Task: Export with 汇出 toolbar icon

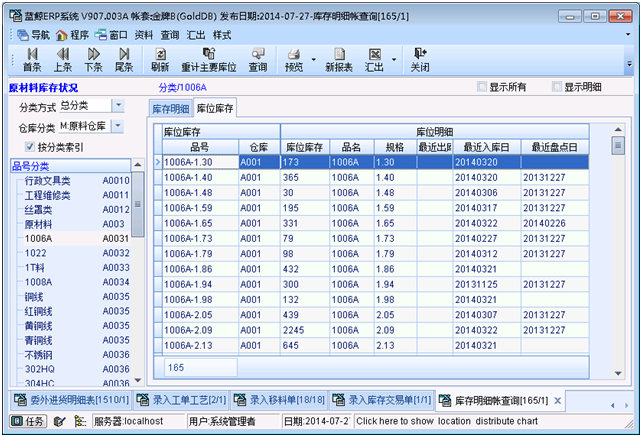Action: point(374,60)
